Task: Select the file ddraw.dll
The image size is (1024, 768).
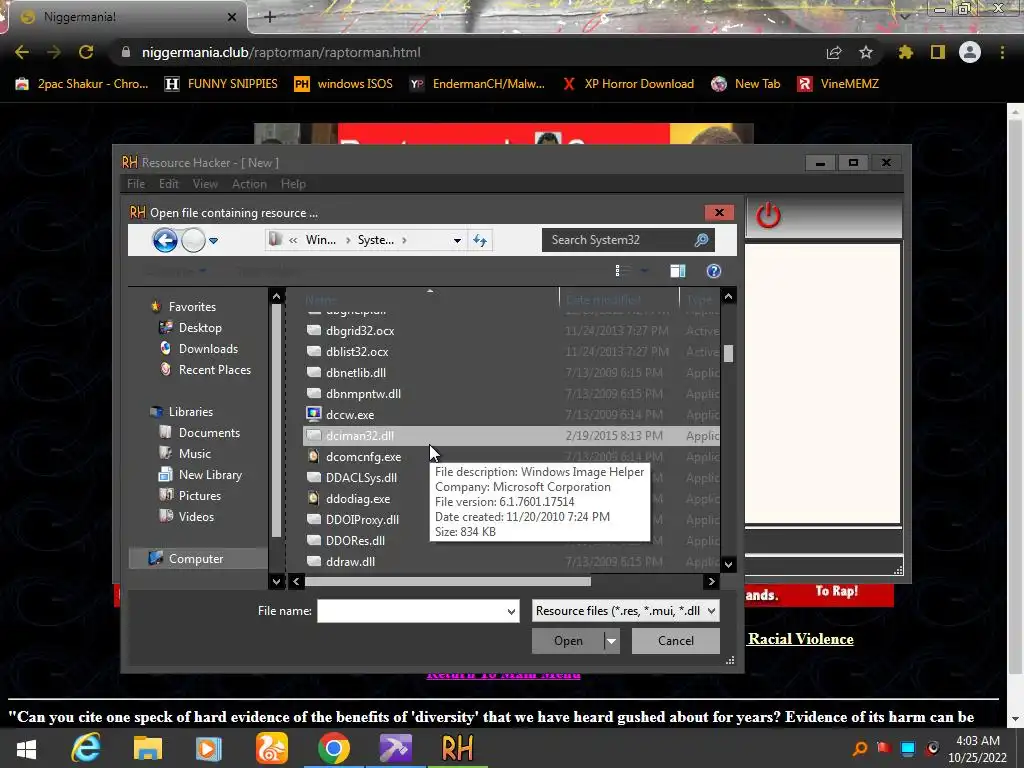Action: tap(350, 562)
